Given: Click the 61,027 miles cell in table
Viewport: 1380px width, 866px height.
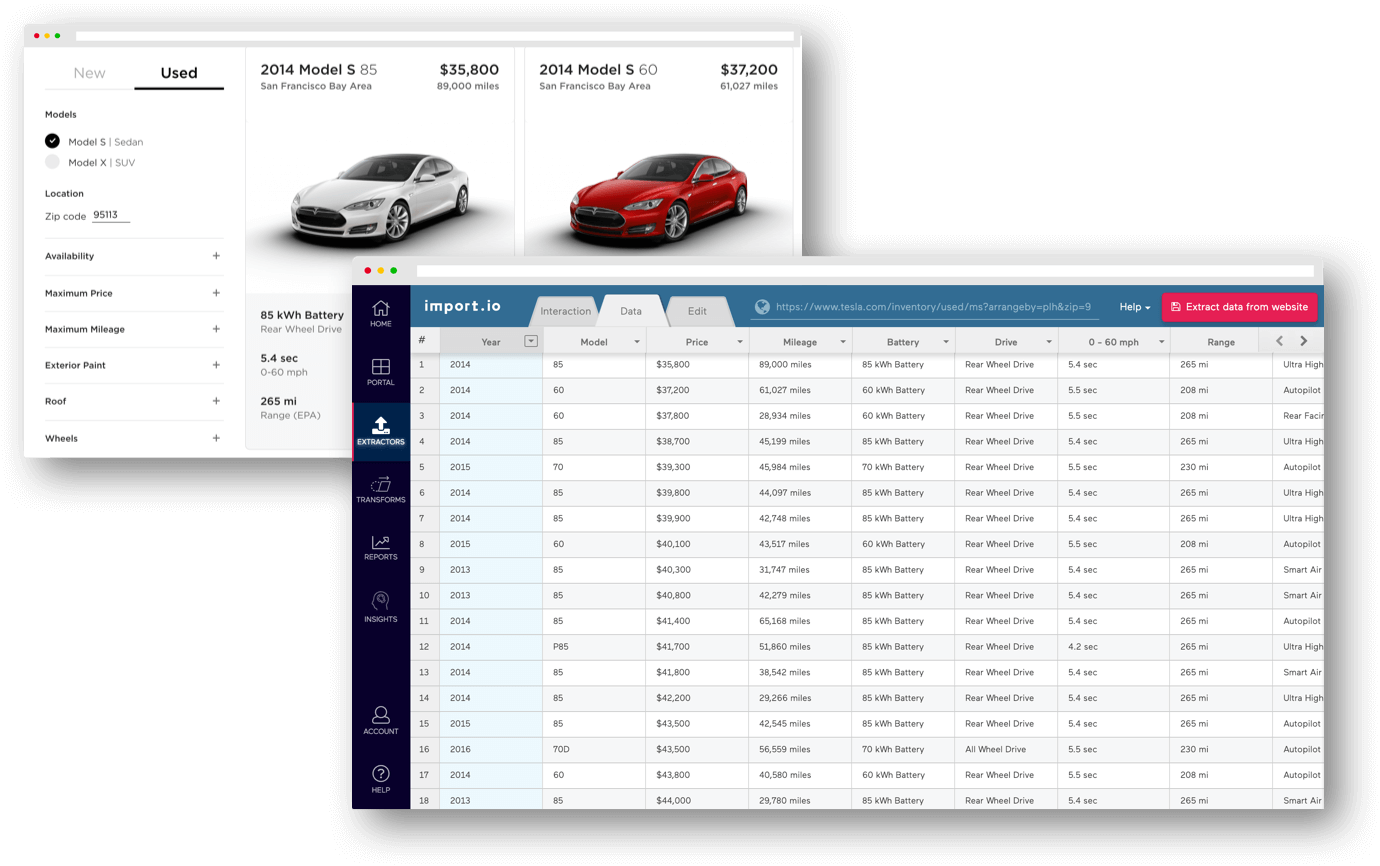Looking at the screenshot, I should (800, 390).
